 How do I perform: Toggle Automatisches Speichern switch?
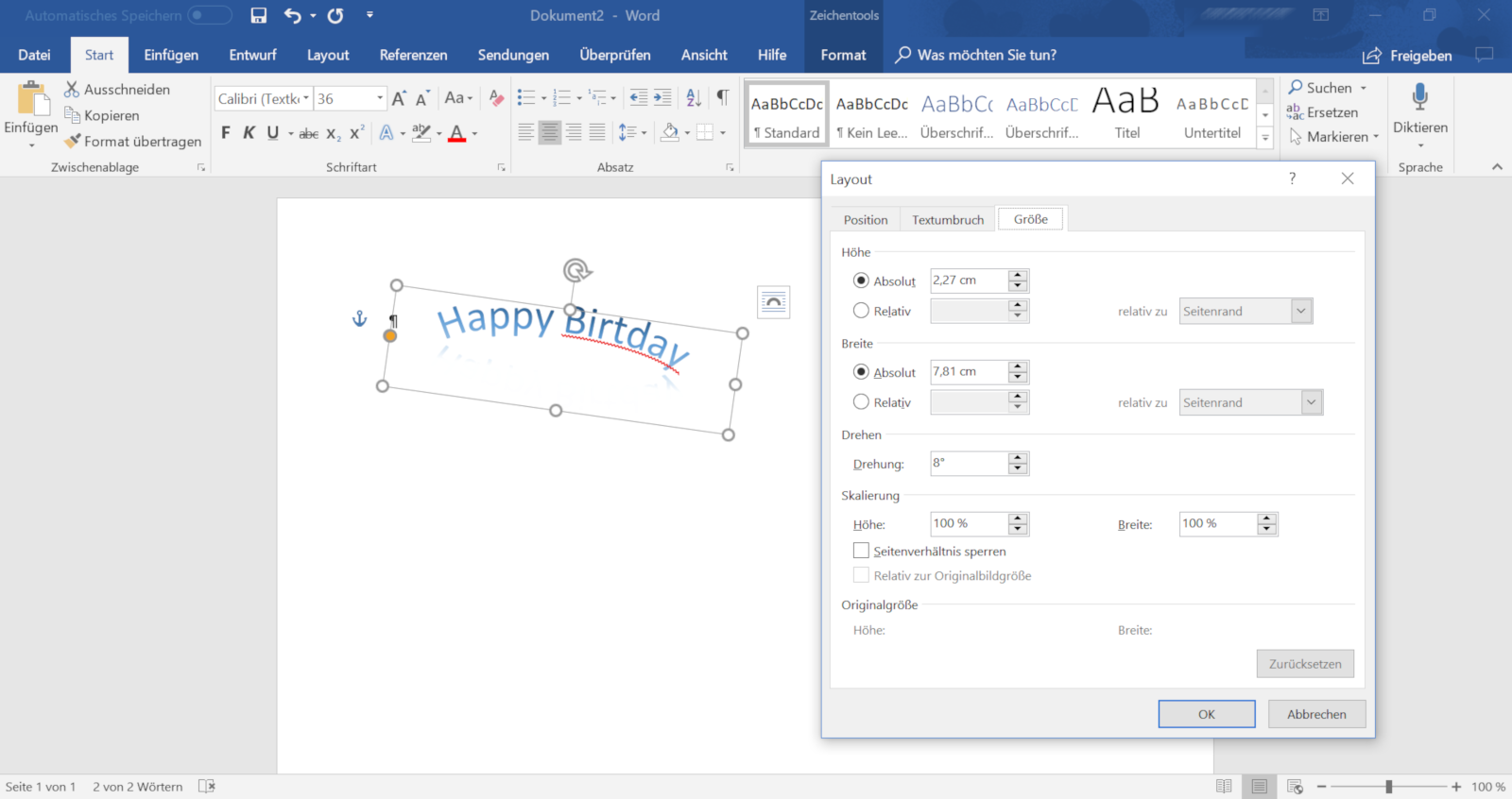pyautogui.click(x=209, y=15)
